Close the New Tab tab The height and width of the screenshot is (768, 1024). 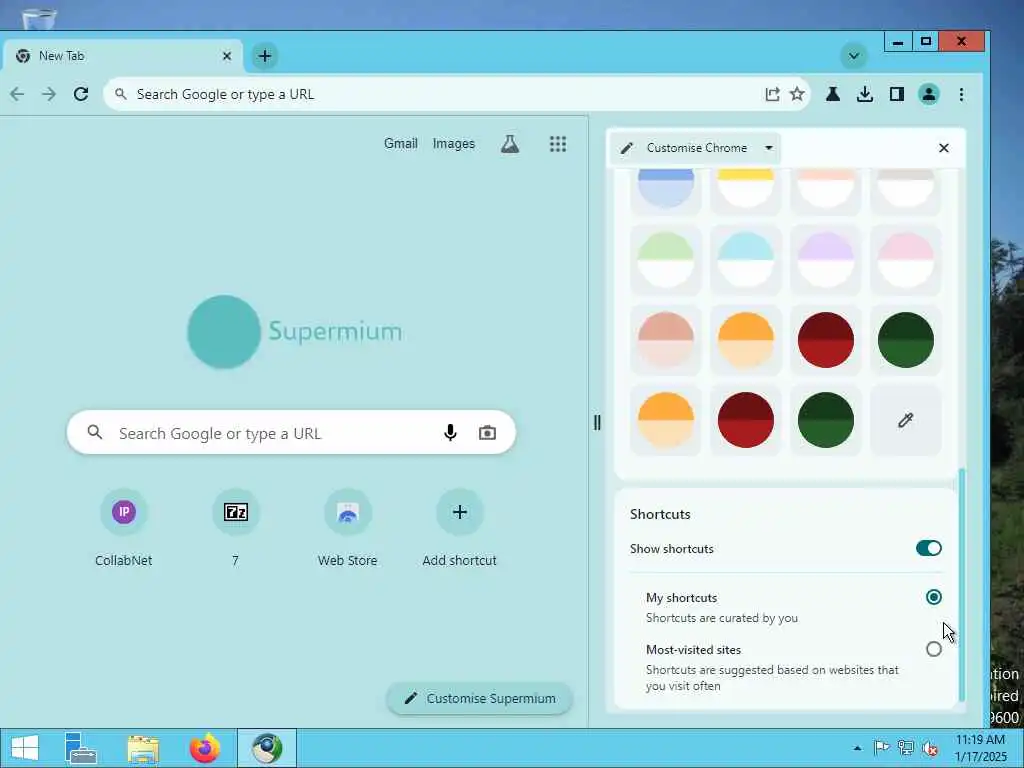pos(227,56)
